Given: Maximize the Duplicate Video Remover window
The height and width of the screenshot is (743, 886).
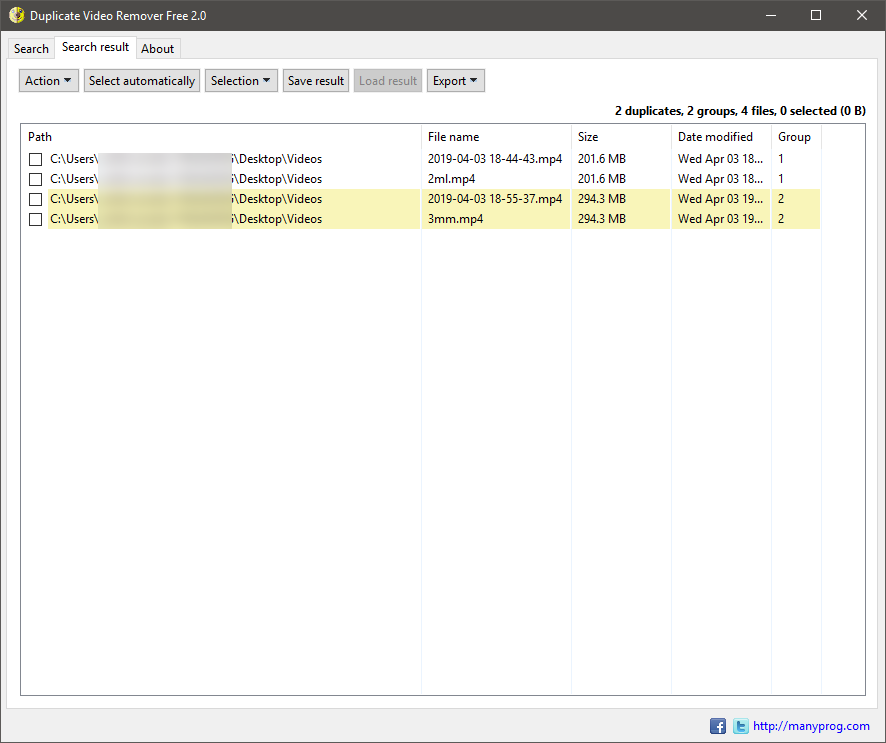Looking at the screenshot, I should [816, 15].
